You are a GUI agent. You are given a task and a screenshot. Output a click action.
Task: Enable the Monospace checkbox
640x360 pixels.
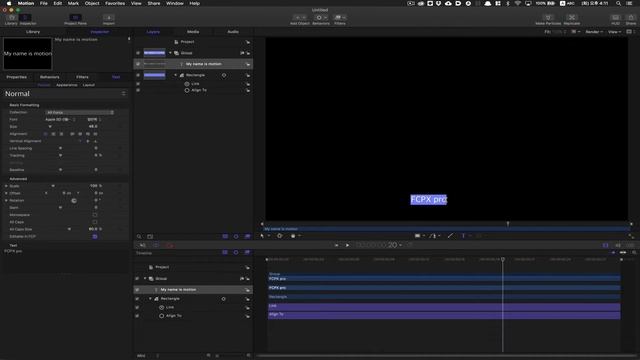pyautogui.click(x=95, y=215)
